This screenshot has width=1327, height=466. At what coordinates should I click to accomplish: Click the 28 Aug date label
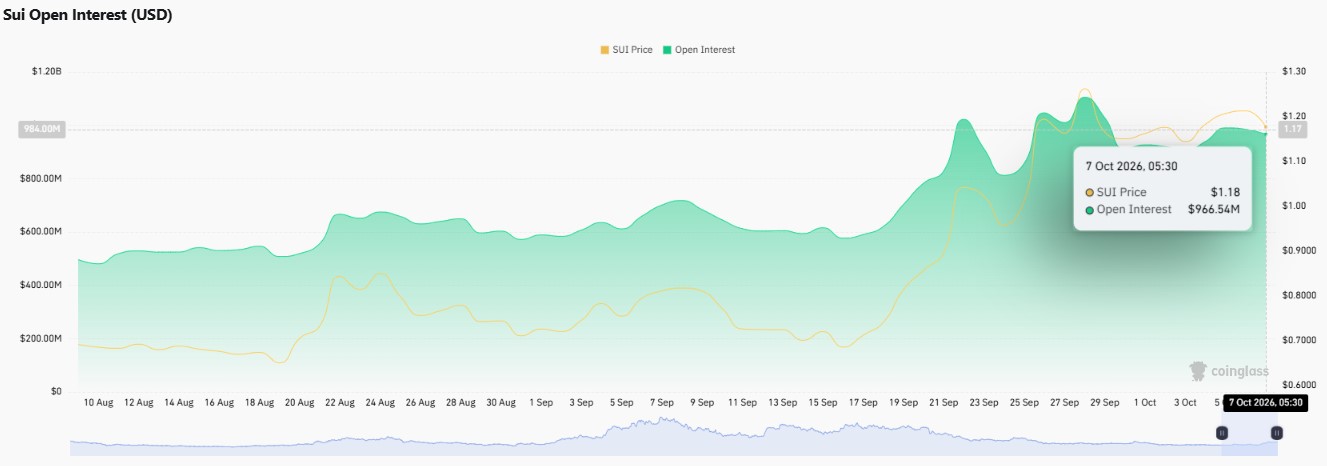tap(460, 403)
